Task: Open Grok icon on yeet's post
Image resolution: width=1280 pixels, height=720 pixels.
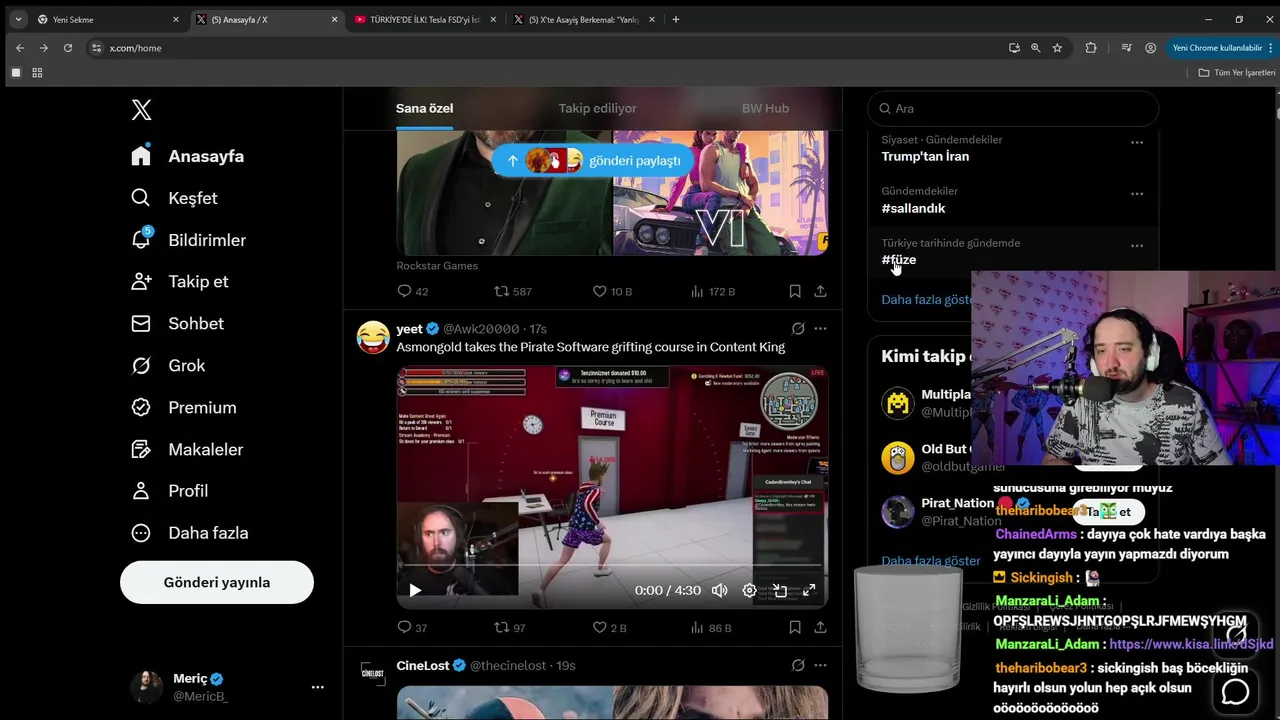Action: pos(798,328)
